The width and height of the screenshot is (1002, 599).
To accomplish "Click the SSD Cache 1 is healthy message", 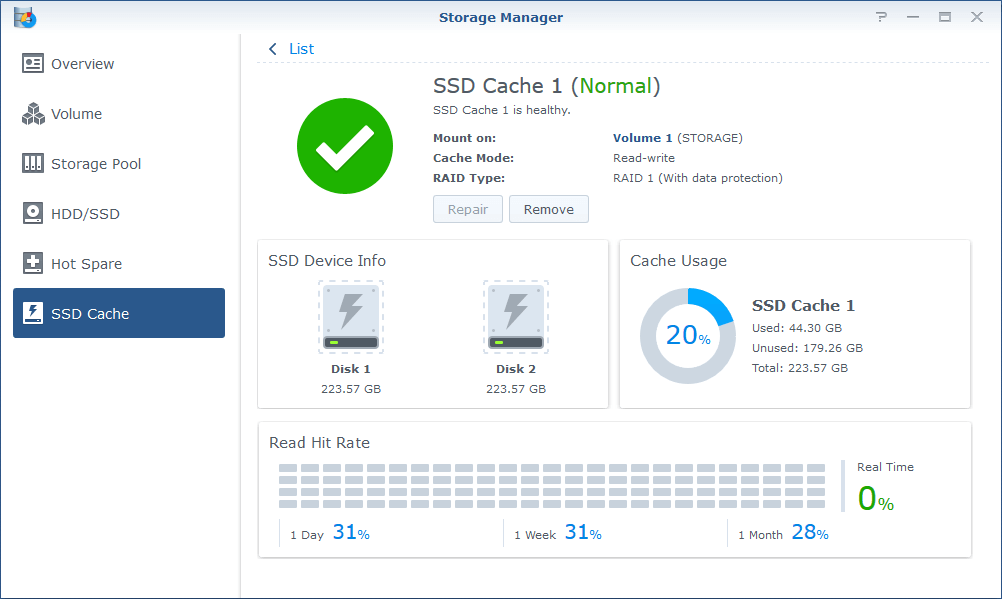I will pos(502,110).
